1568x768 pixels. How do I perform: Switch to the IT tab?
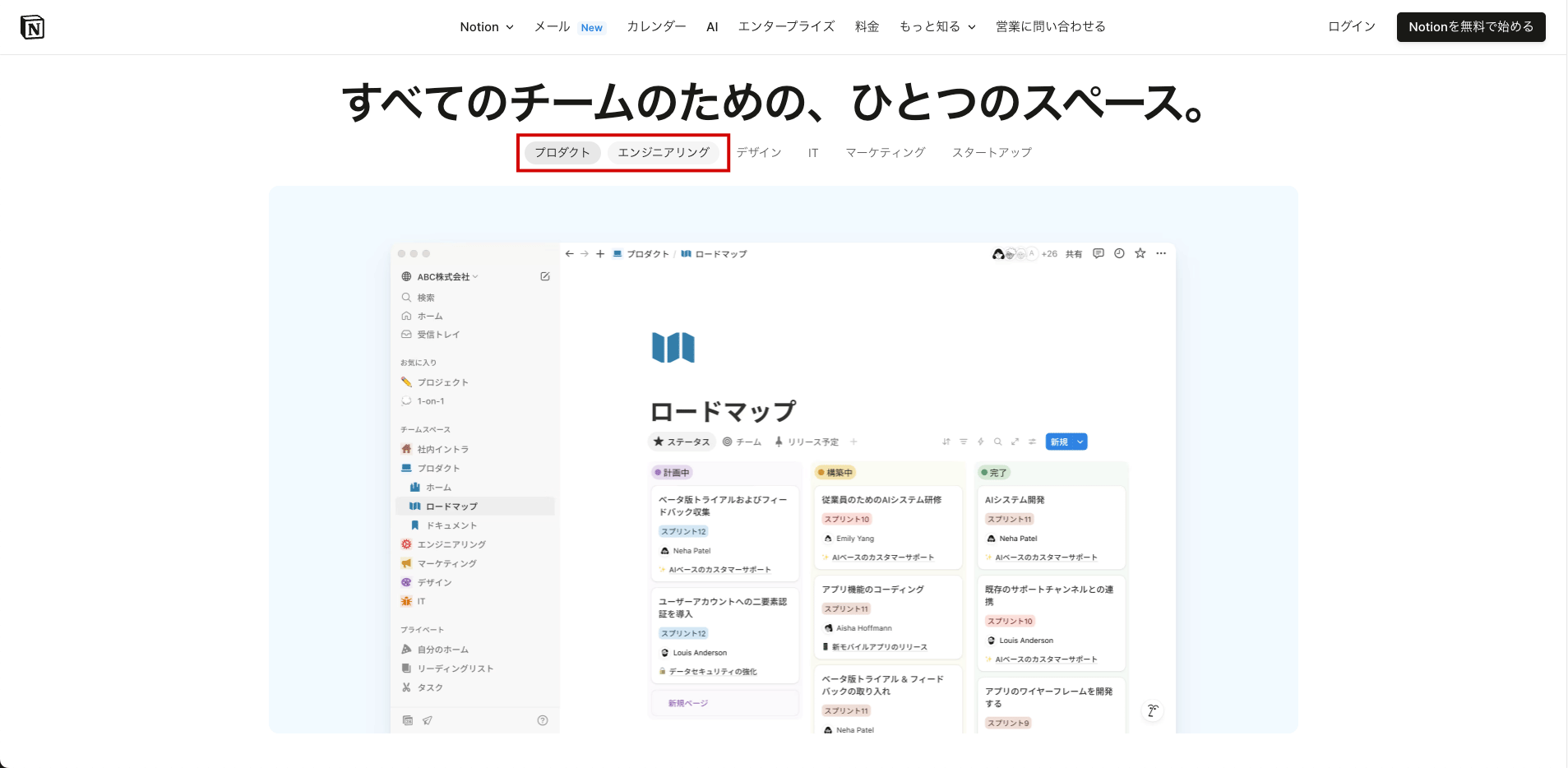[x=812, y=153]
